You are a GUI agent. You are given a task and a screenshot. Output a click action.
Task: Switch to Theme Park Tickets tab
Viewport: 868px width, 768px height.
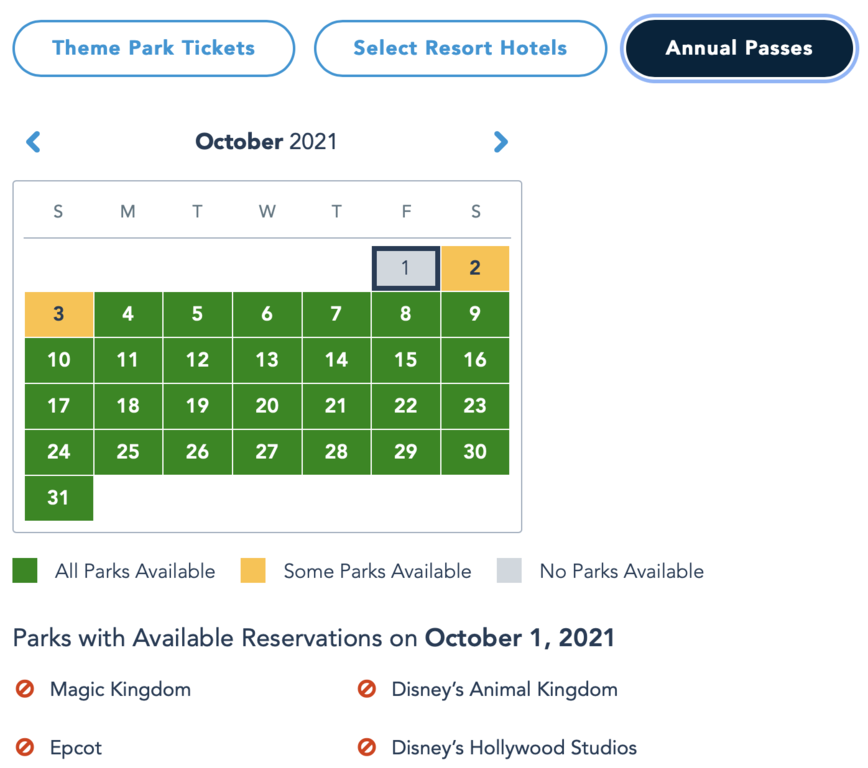point(153,48)
